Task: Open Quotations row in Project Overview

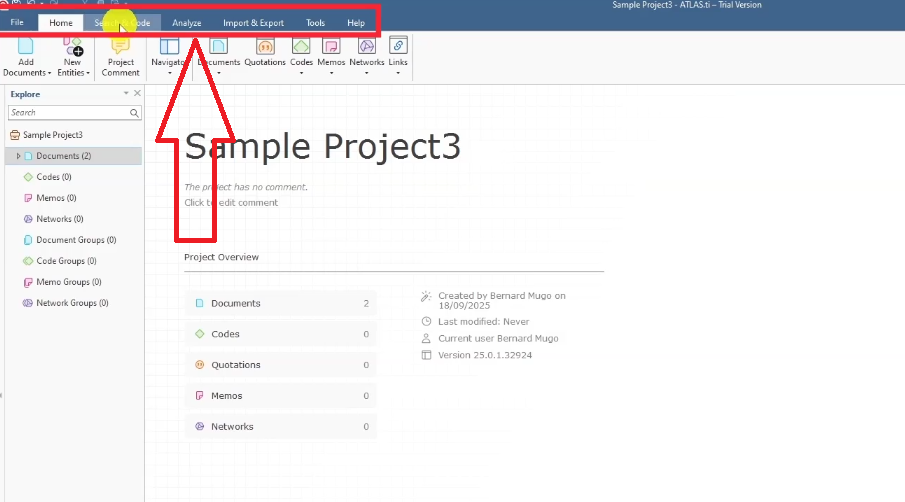Action: pyautogui.click(x=281, y=365)
